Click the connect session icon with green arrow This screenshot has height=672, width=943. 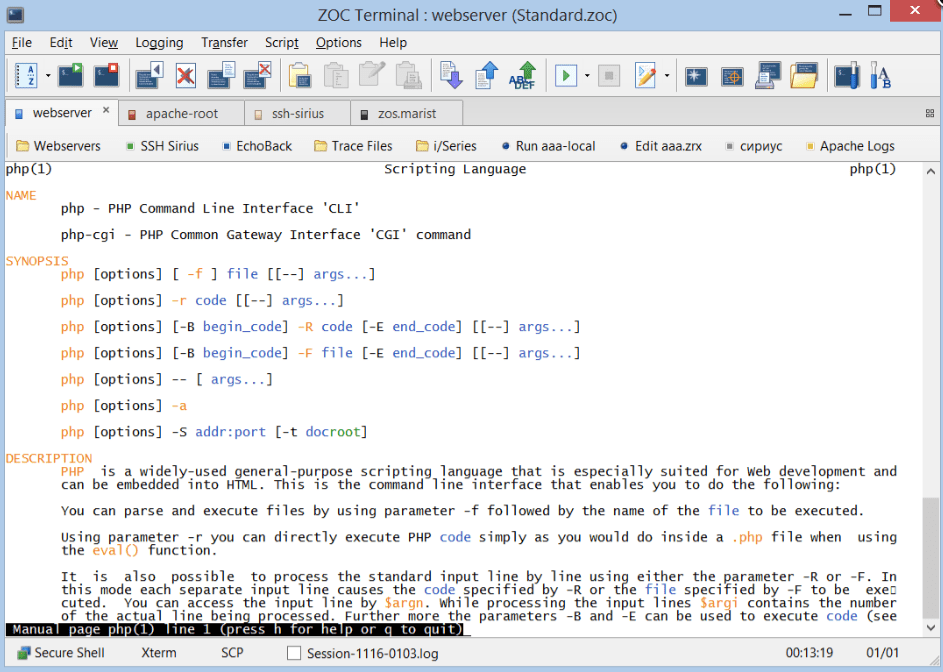[x=71, y=76]
